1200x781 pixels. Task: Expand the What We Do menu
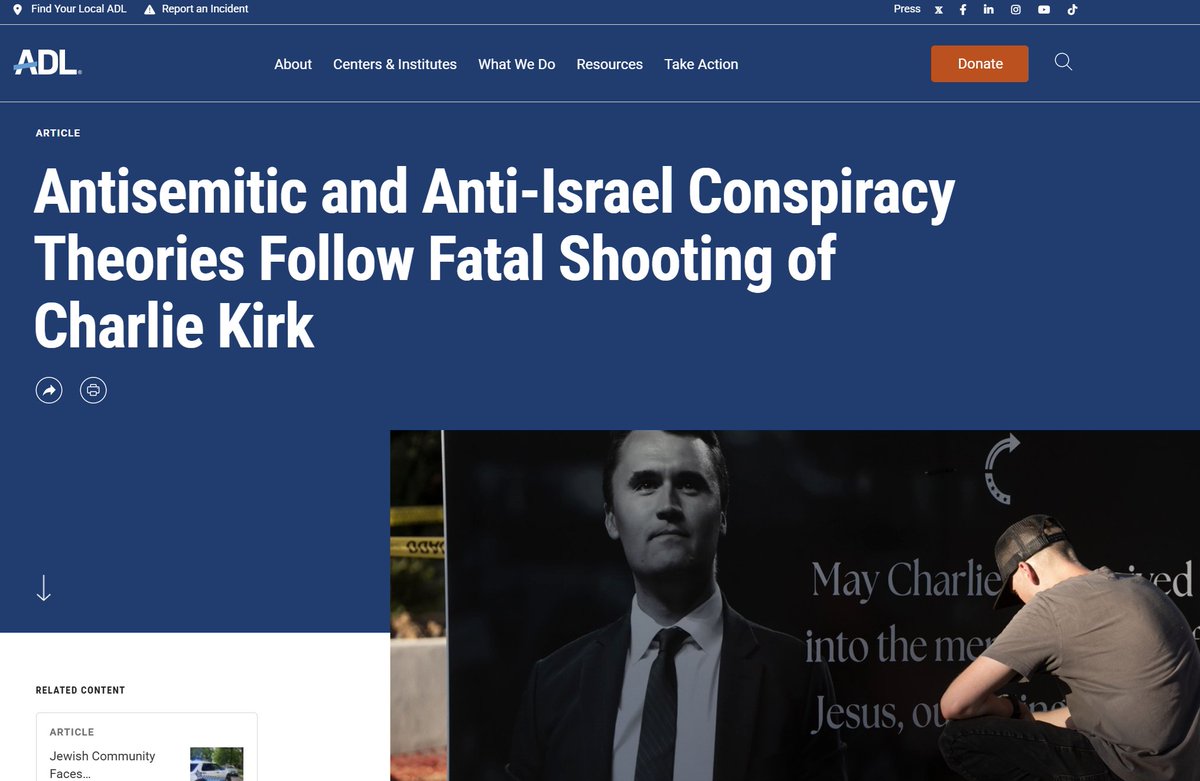[x=517, y=64]
